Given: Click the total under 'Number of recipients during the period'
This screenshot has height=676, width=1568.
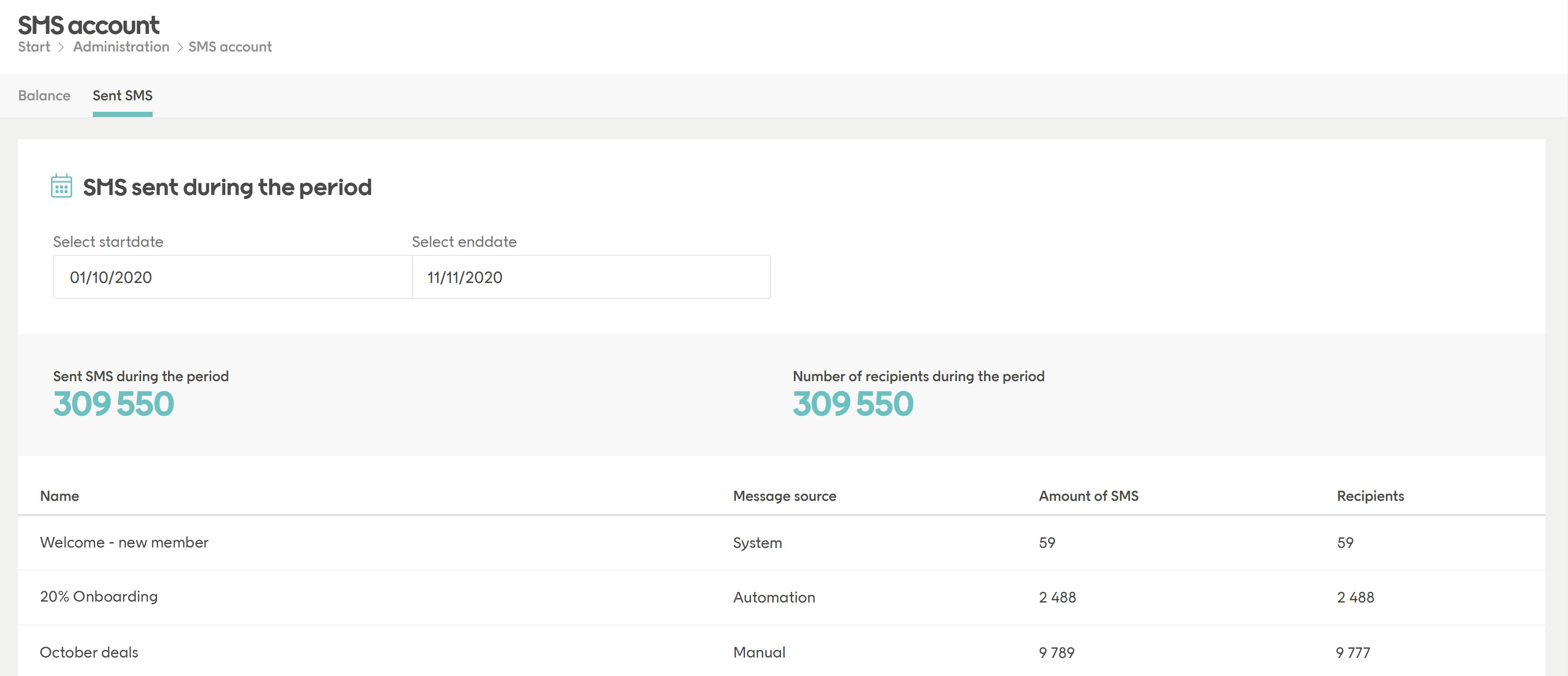Looking at the screenshot, I should (x=853, y=404).
